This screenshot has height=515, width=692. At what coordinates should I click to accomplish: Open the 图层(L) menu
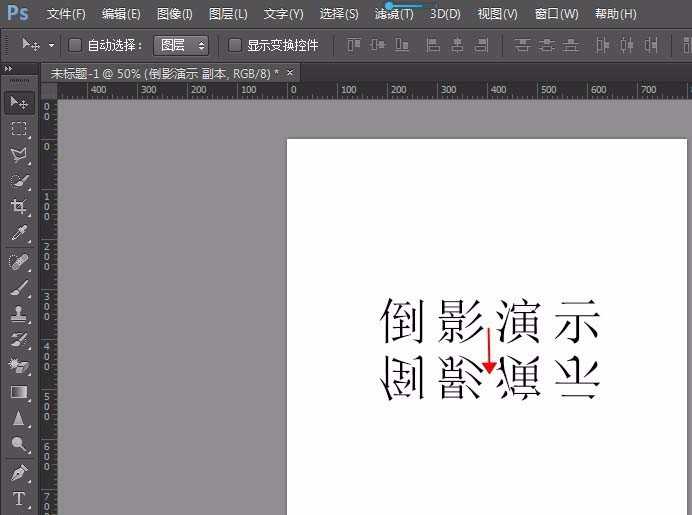click(x=228, y=14)
